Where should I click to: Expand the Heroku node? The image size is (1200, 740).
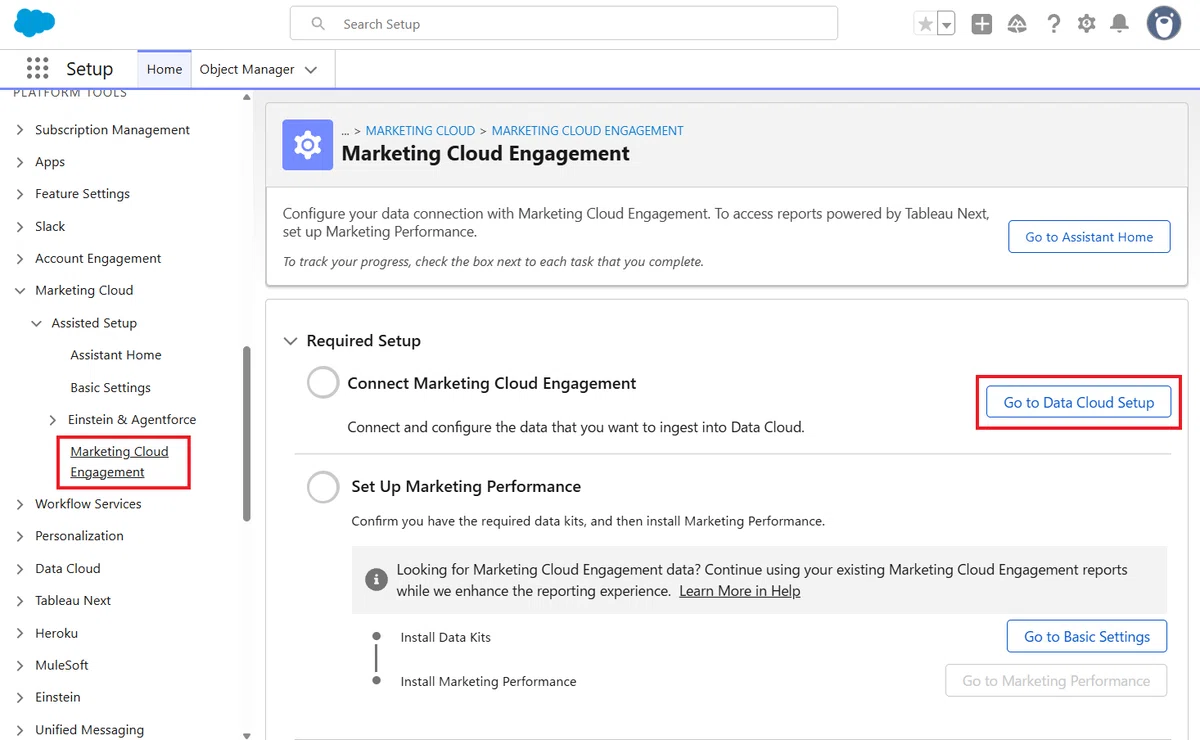20,633
